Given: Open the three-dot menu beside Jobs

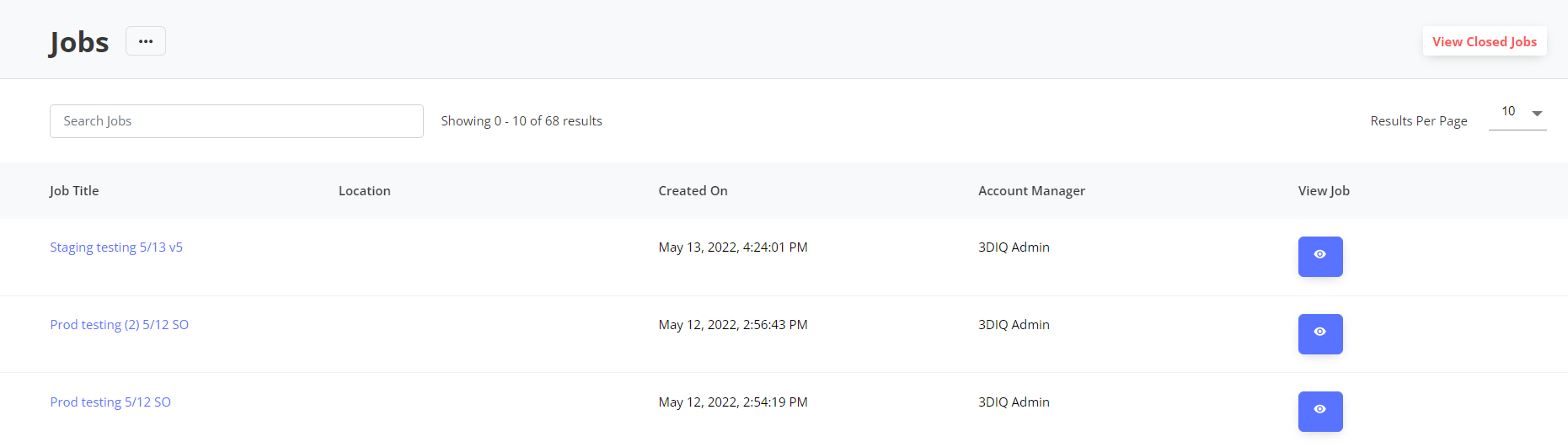Looking at the screenshot, I should 146,41.
